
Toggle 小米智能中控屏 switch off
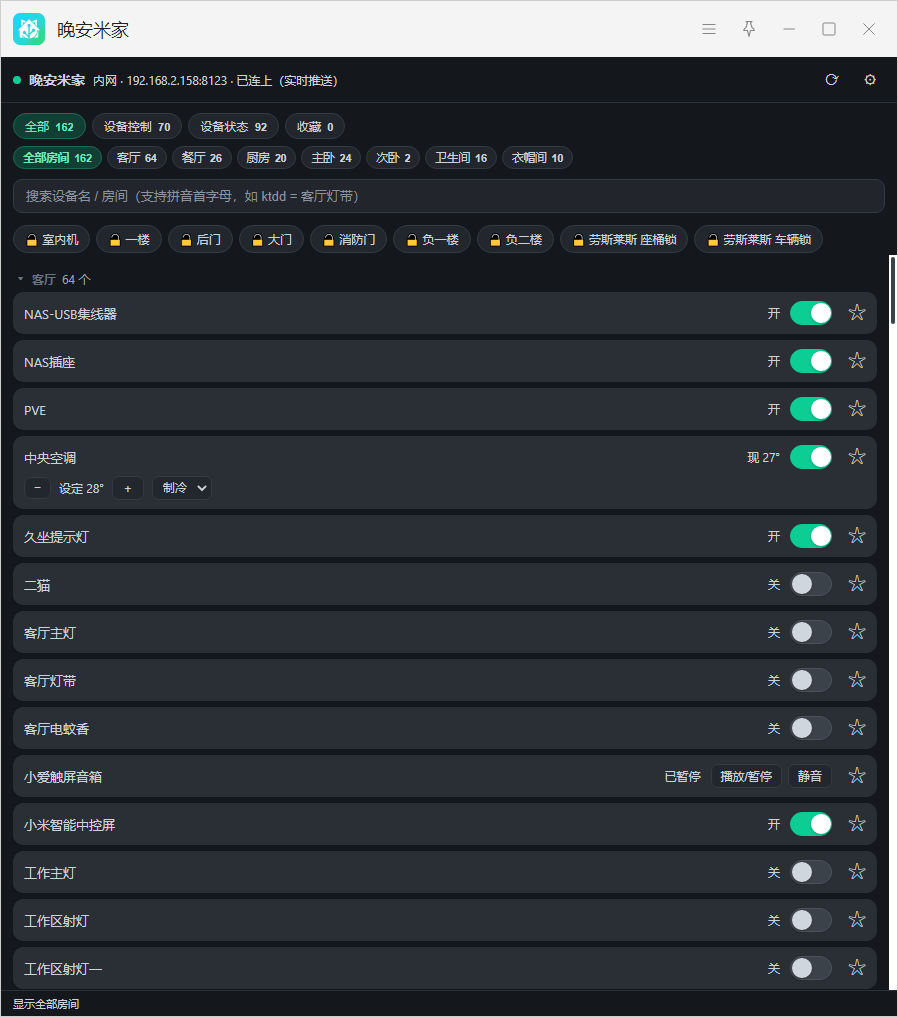pyautogui.click(x=810, y=824)
